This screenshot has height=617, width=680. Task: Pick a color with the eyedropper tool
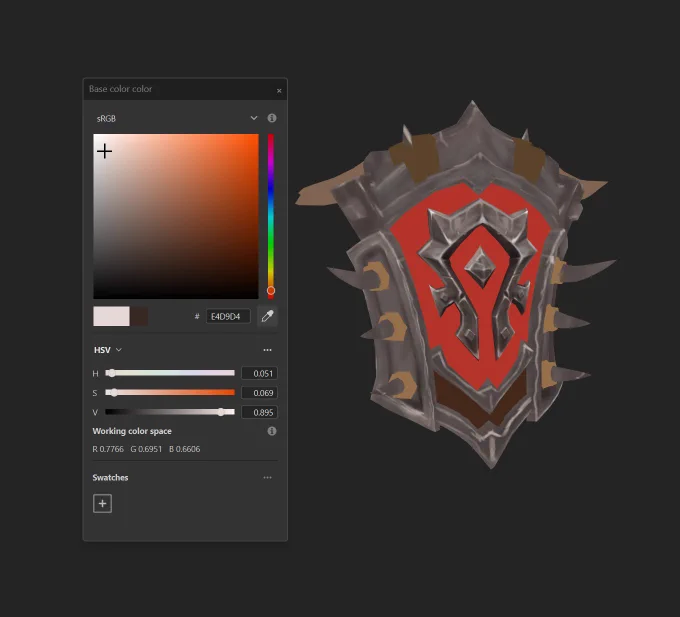pos(267,316)
